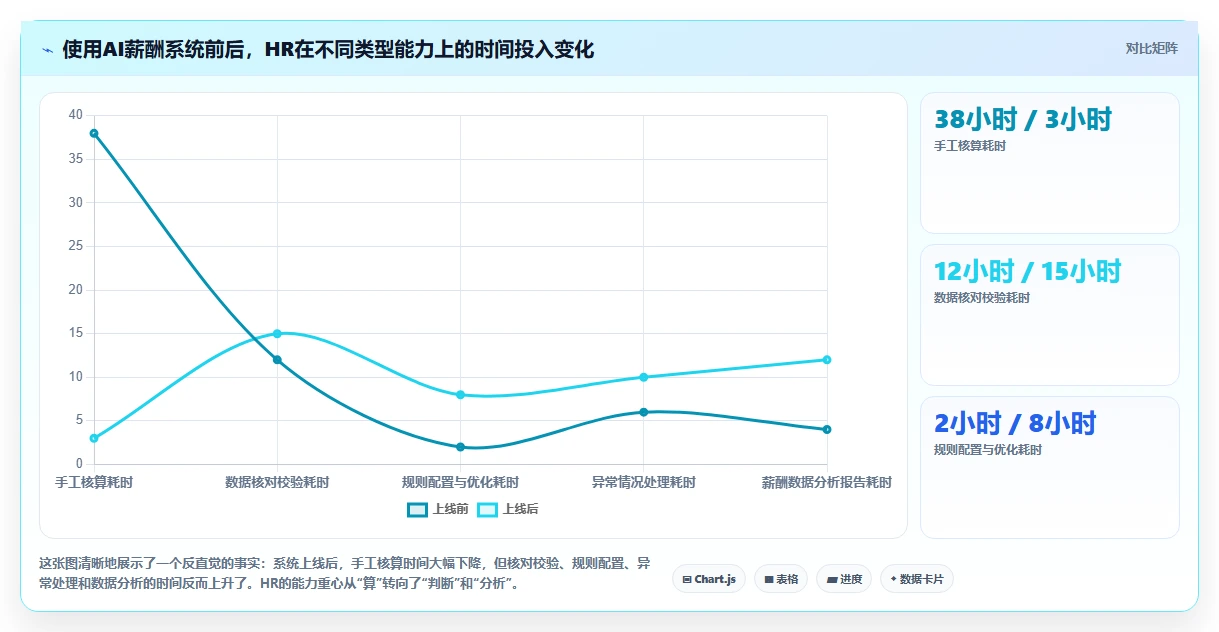Click x-axis label 异常情况处理耗时

coord(644,482)
